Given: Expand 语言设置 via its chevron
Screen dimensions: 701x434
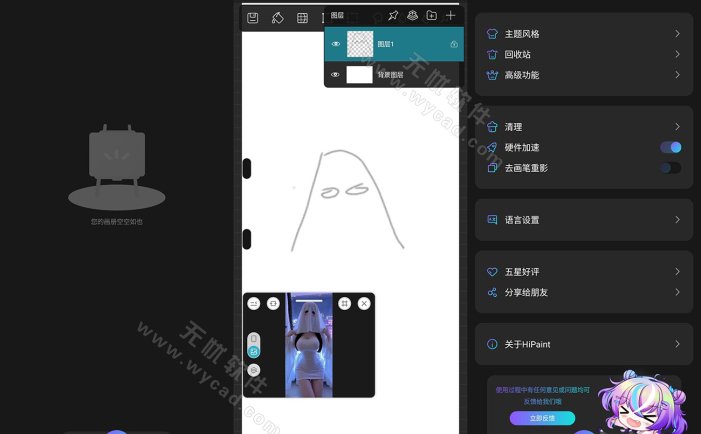Looking at the screenshot, I should (x=677, y=219).
